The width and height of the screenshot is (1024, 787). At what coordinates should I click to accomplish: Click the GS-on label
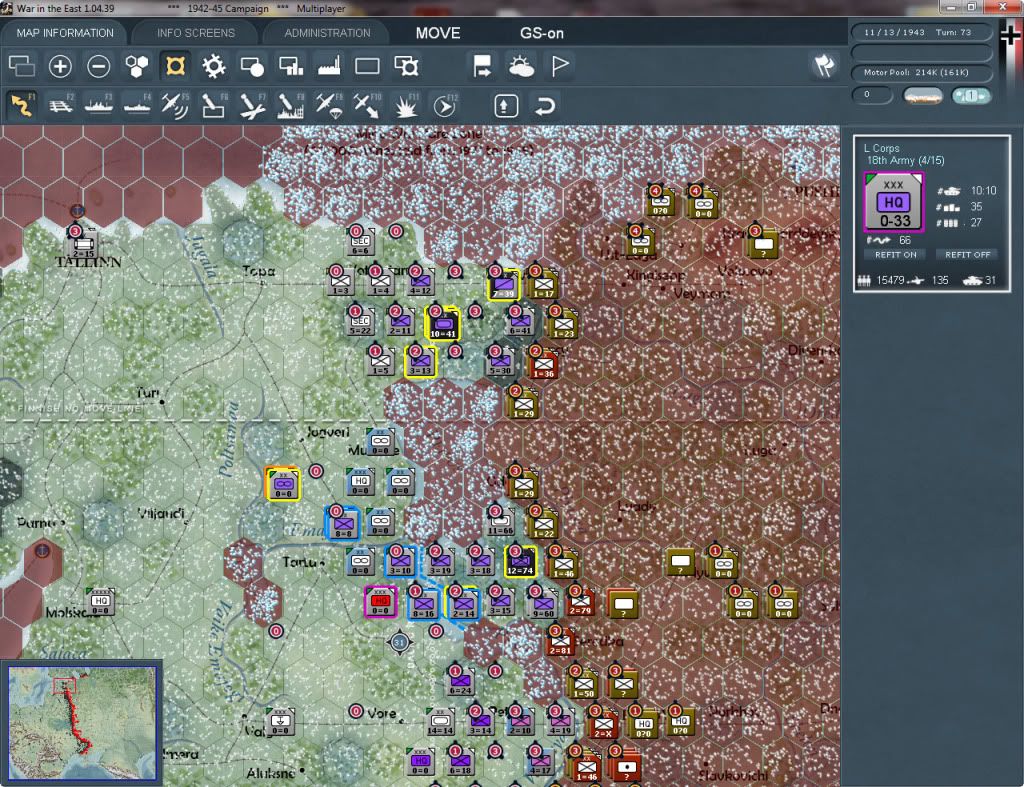[541, 33]
